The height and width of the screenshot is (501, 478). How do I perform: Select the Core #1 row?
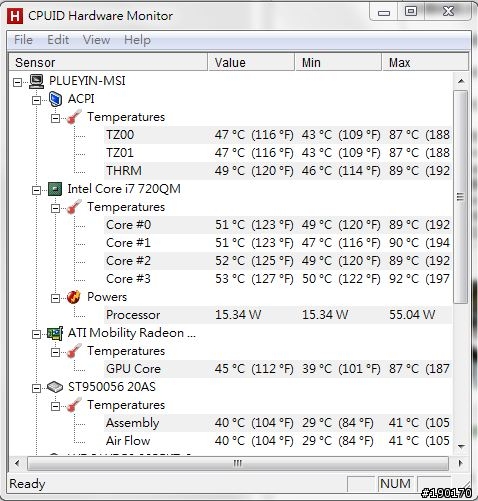click(278, 243)
